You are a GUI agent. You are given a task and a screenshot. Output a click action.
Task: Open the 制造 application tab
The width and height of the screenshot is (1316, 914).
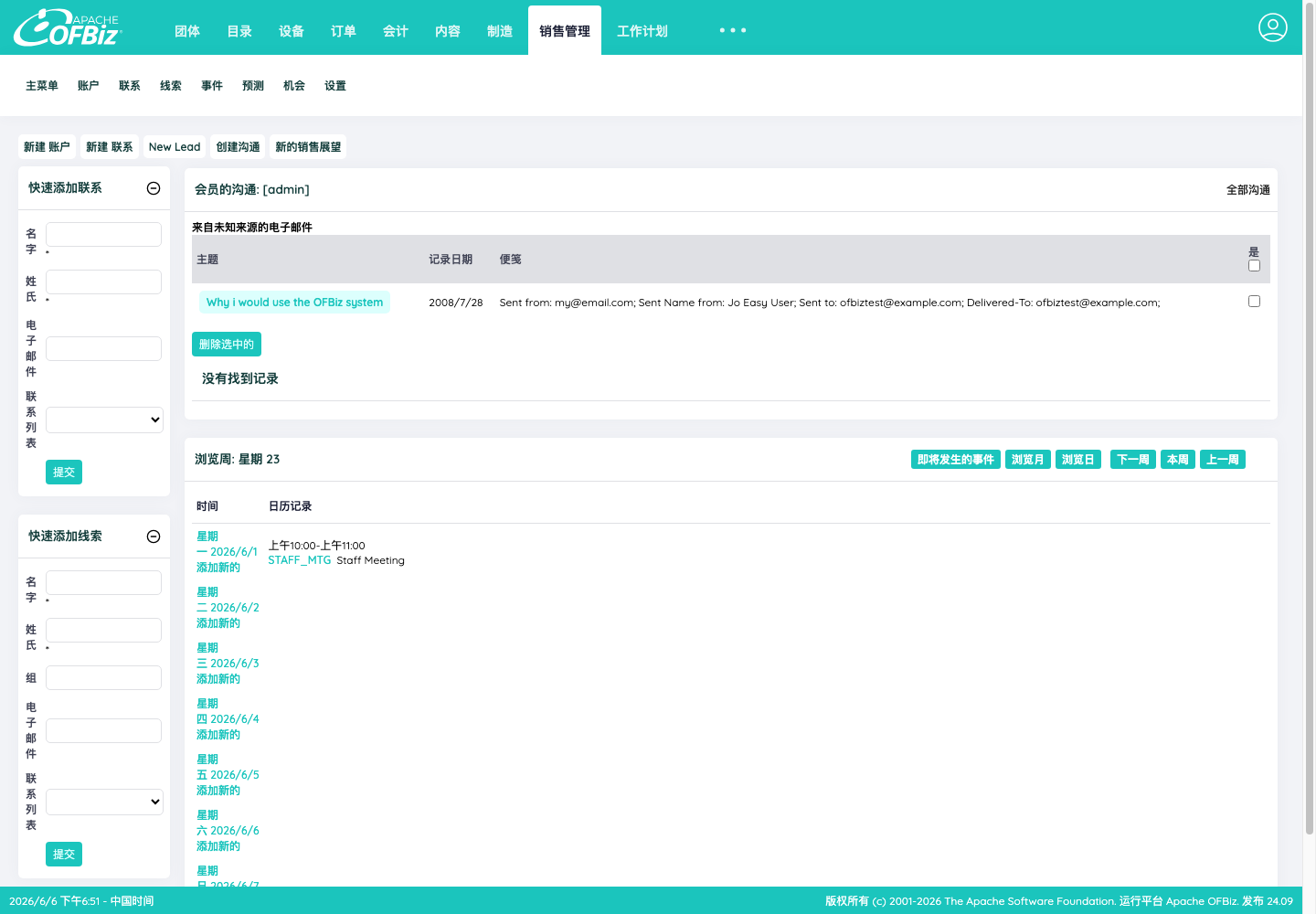[500, 31]
